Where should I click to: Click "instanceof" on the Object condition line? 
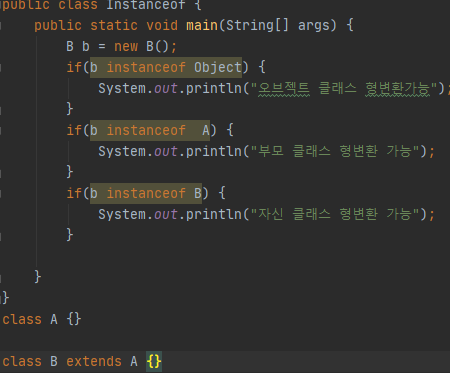coord(146,67)
